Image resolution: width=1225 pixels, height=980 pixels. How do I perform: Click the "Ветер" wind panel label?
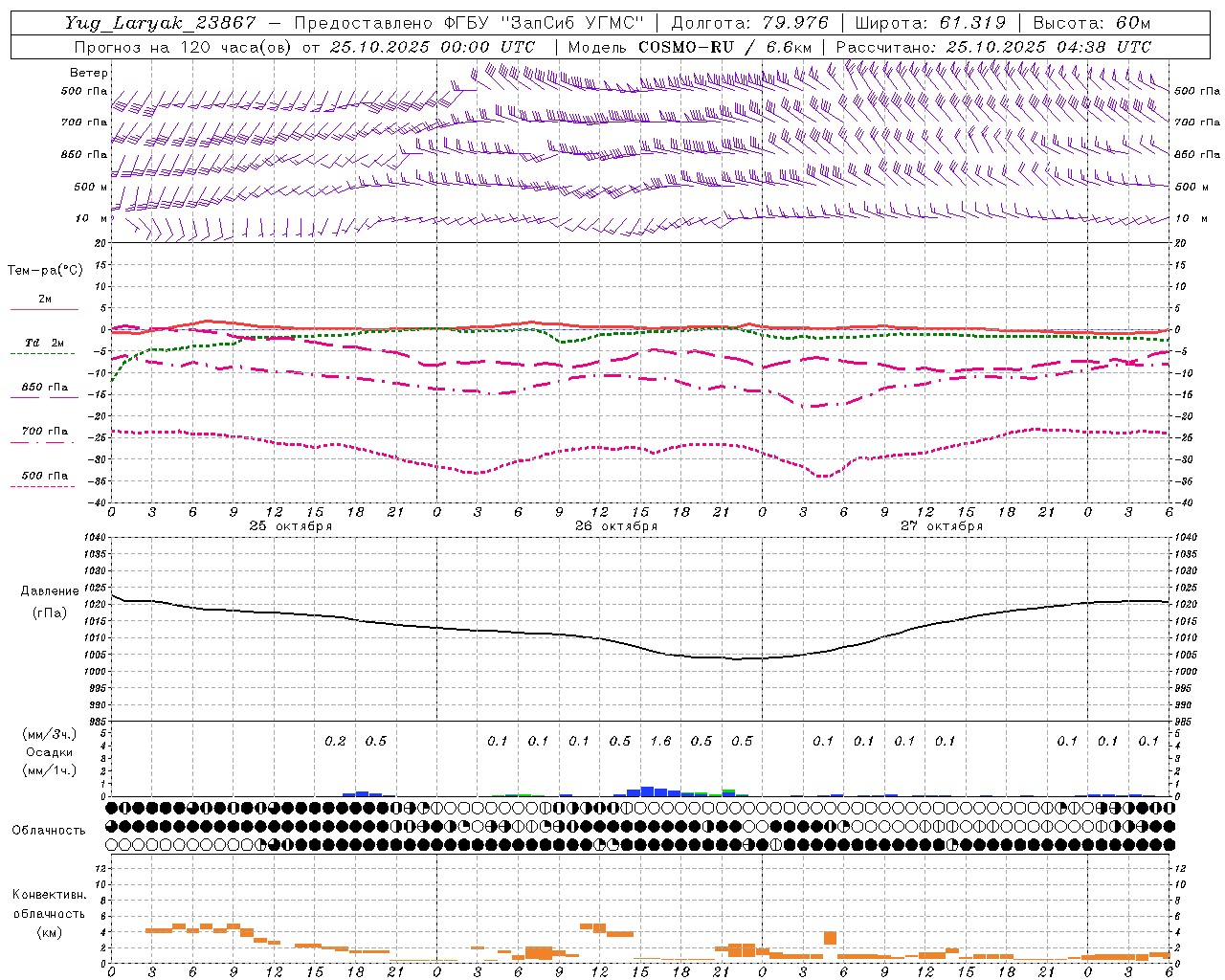[89, 73]
